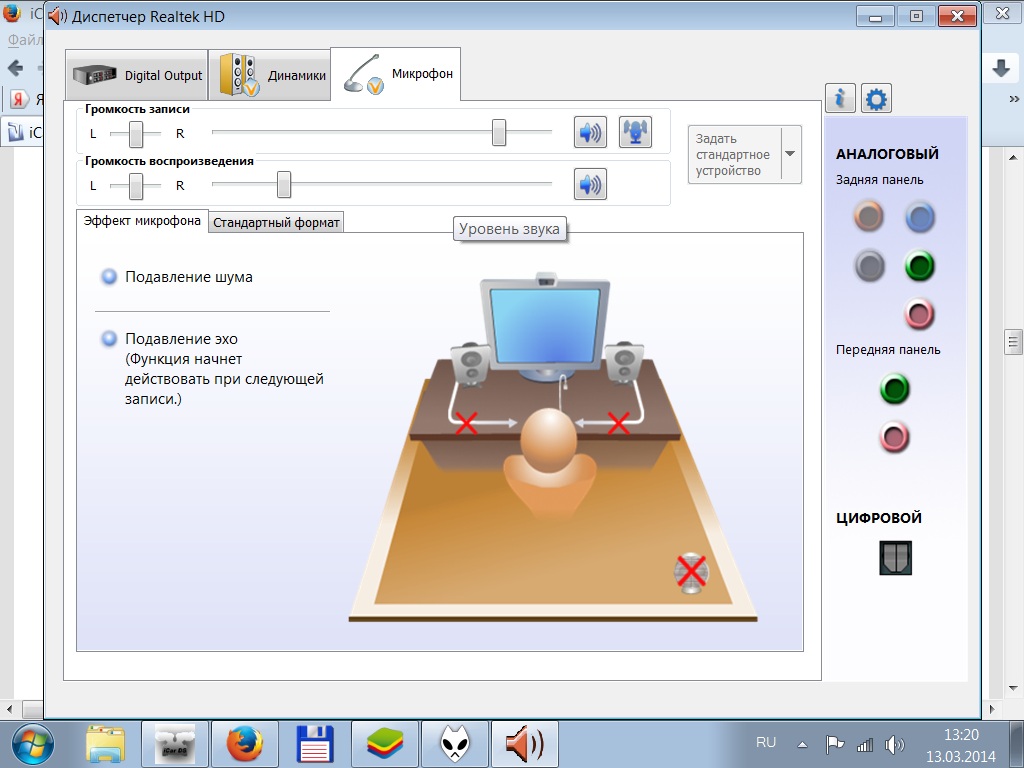The image size is (1024, 768).
Task: Click the gray rear panel jack
Action: pos(869,266)
